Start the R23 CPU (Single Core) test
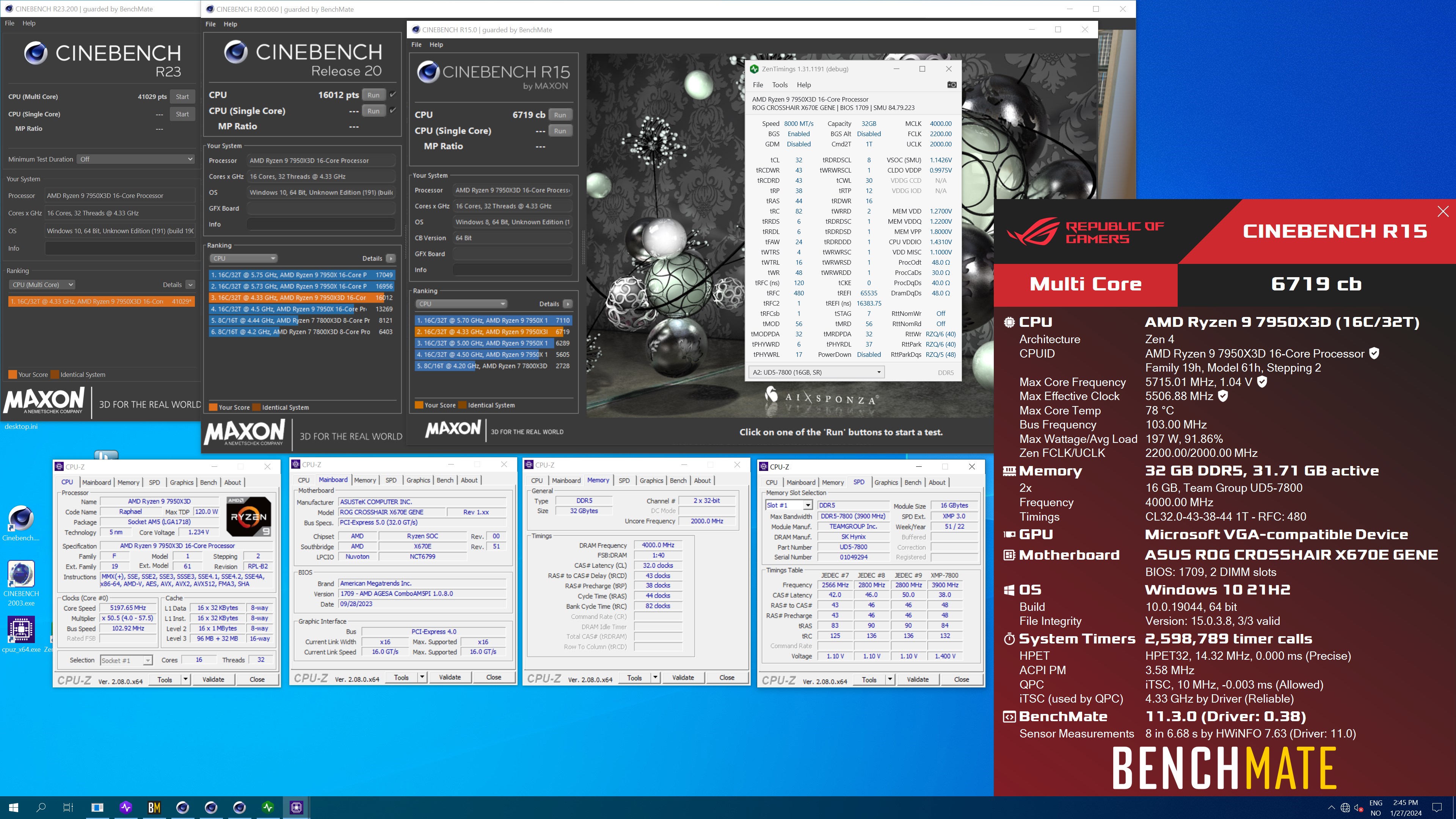Screen dimensions: 1456x819 (x=182, y=114)
